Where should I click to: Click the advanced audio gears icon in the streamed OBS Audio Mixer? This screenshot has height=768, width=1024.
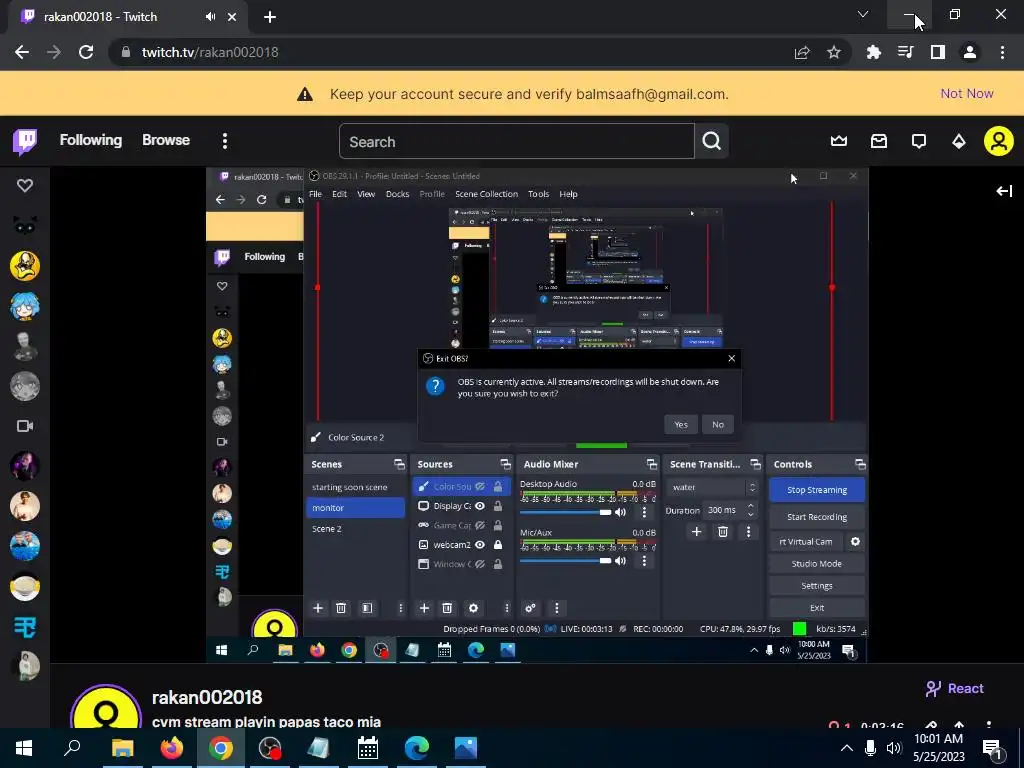[530, 608]
